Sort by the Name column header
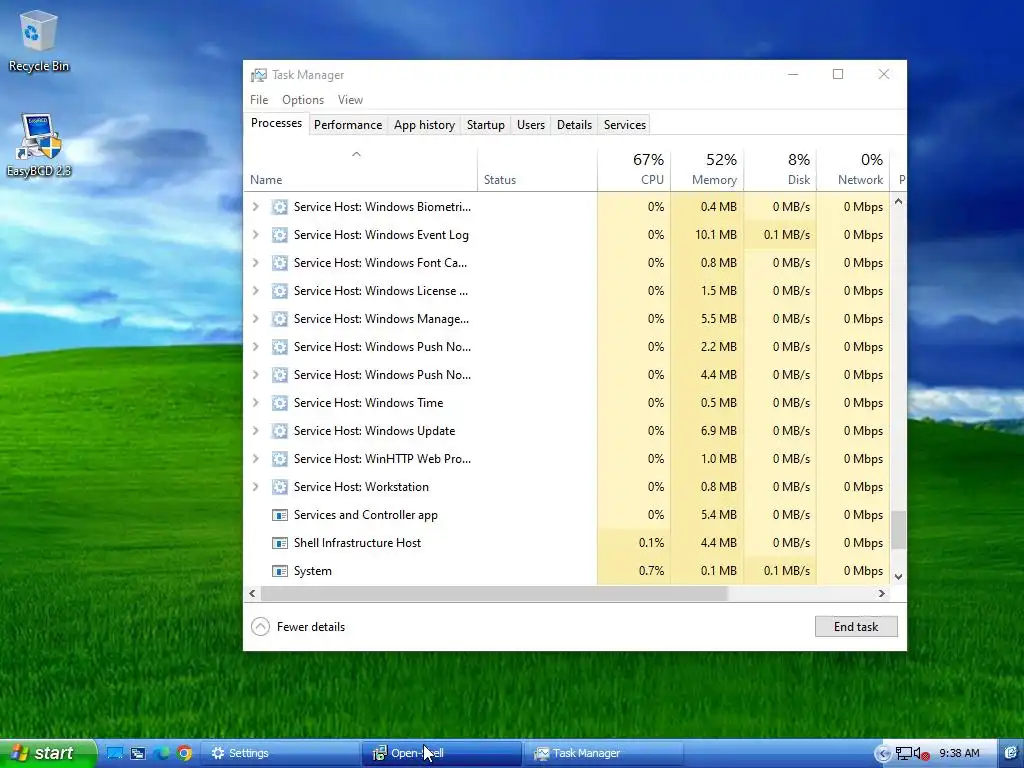1024x768 pixels. click(x=360, y=170)
